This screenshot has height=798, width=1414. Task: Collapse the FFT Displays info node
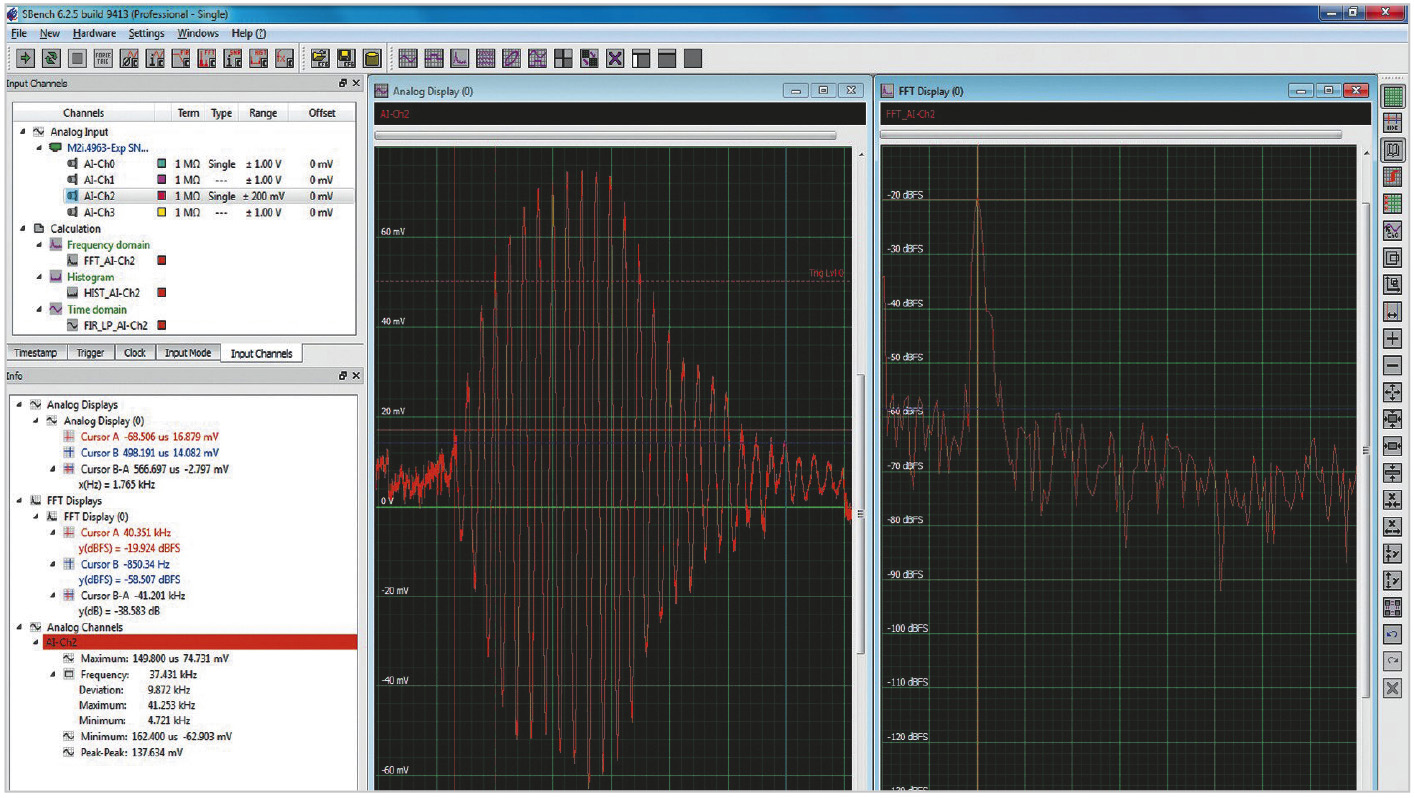tap(21, 500)
